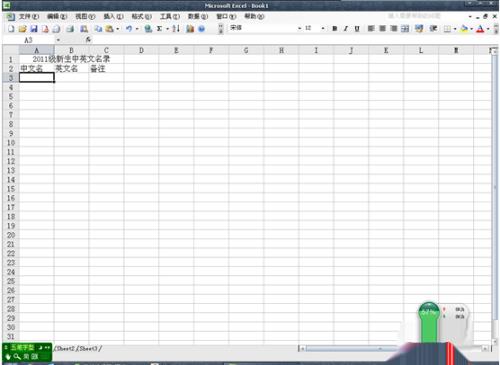Image resolution: width=500 pixels, height=365 pixels.
Task: Open the 文件 (File) menu
Action: (29, 16)
